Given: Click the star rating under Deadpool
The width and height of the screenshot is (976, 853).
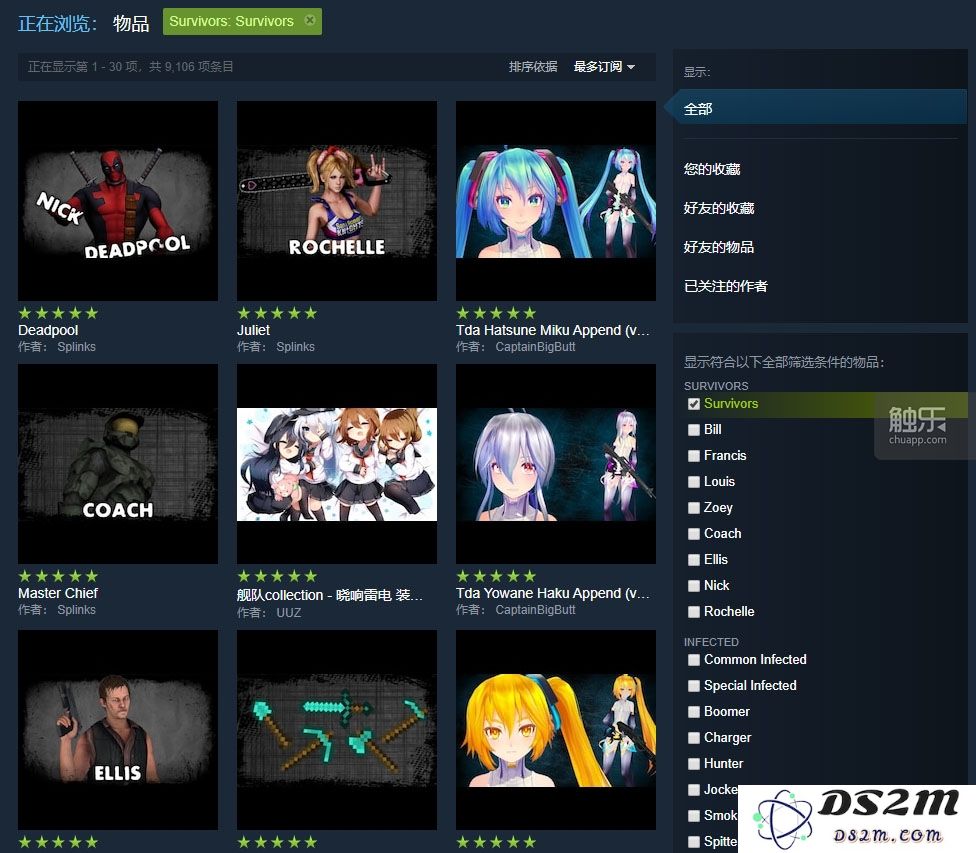Looking at the screenshot, I should 58,313.
